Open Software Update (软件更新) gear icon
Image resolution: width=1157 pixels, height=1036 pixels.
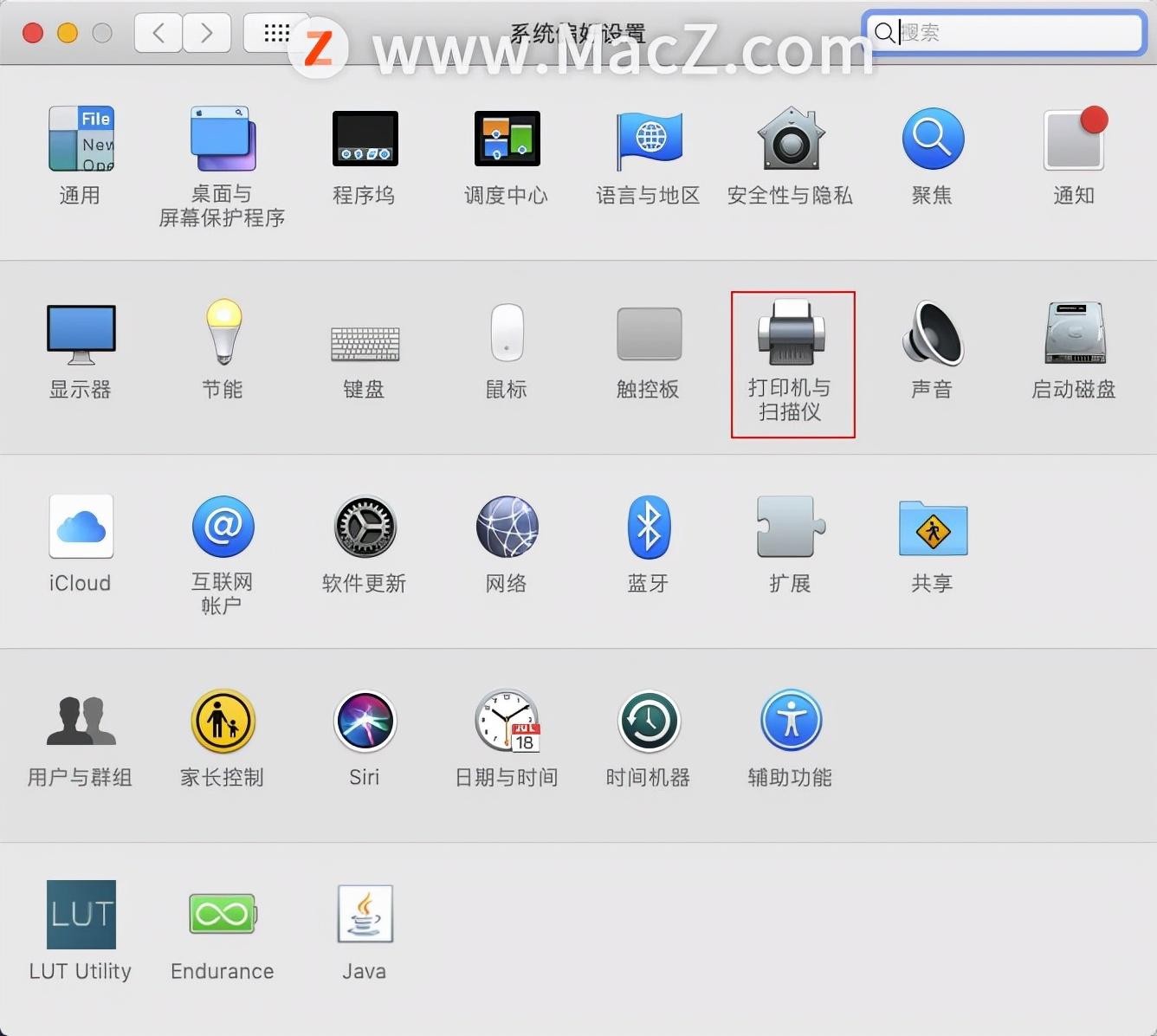click(x=365, y=528)
